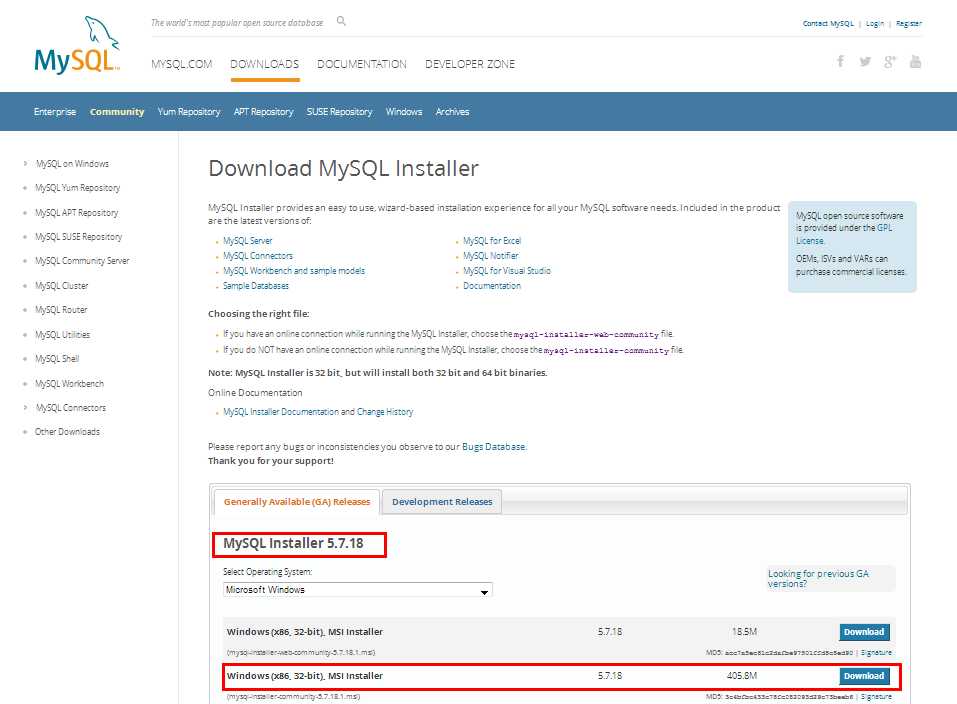Expand the MySQL on Windows sidebar item
Screen dimensions: 957x704
click(x=72, y=164)
